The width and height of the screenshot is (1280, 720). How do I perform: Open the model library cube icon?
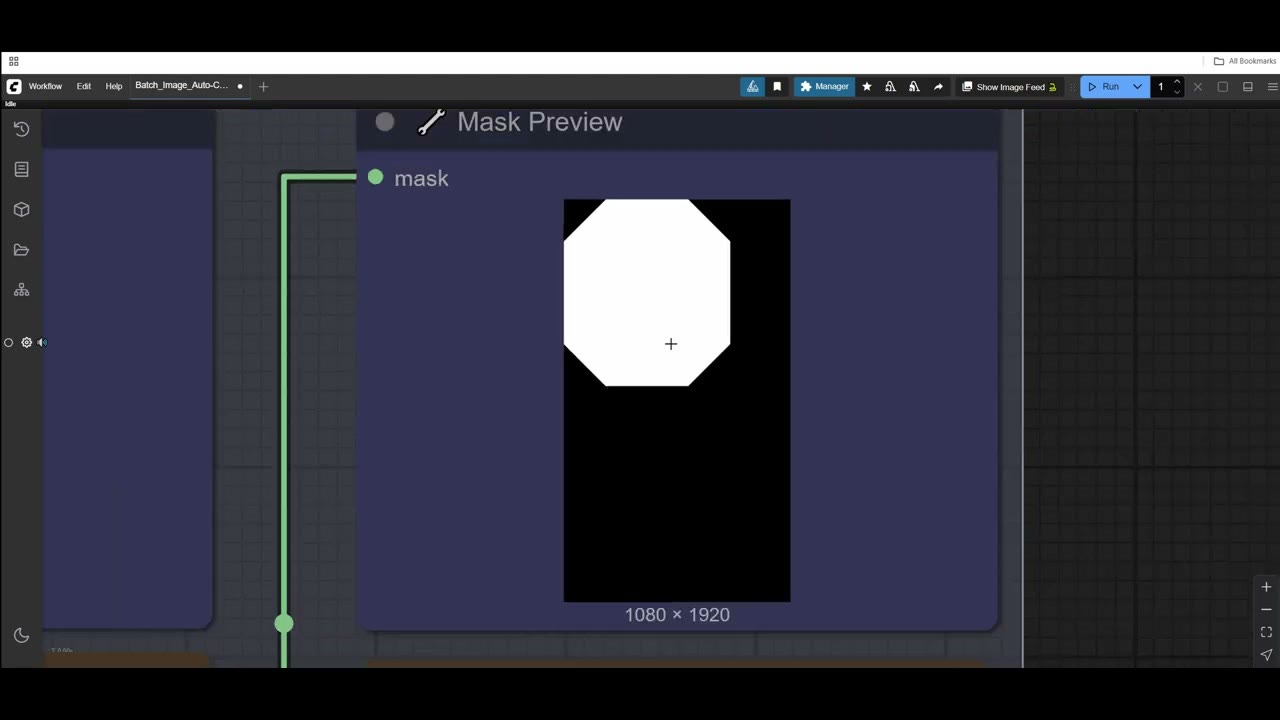(21, 209)
